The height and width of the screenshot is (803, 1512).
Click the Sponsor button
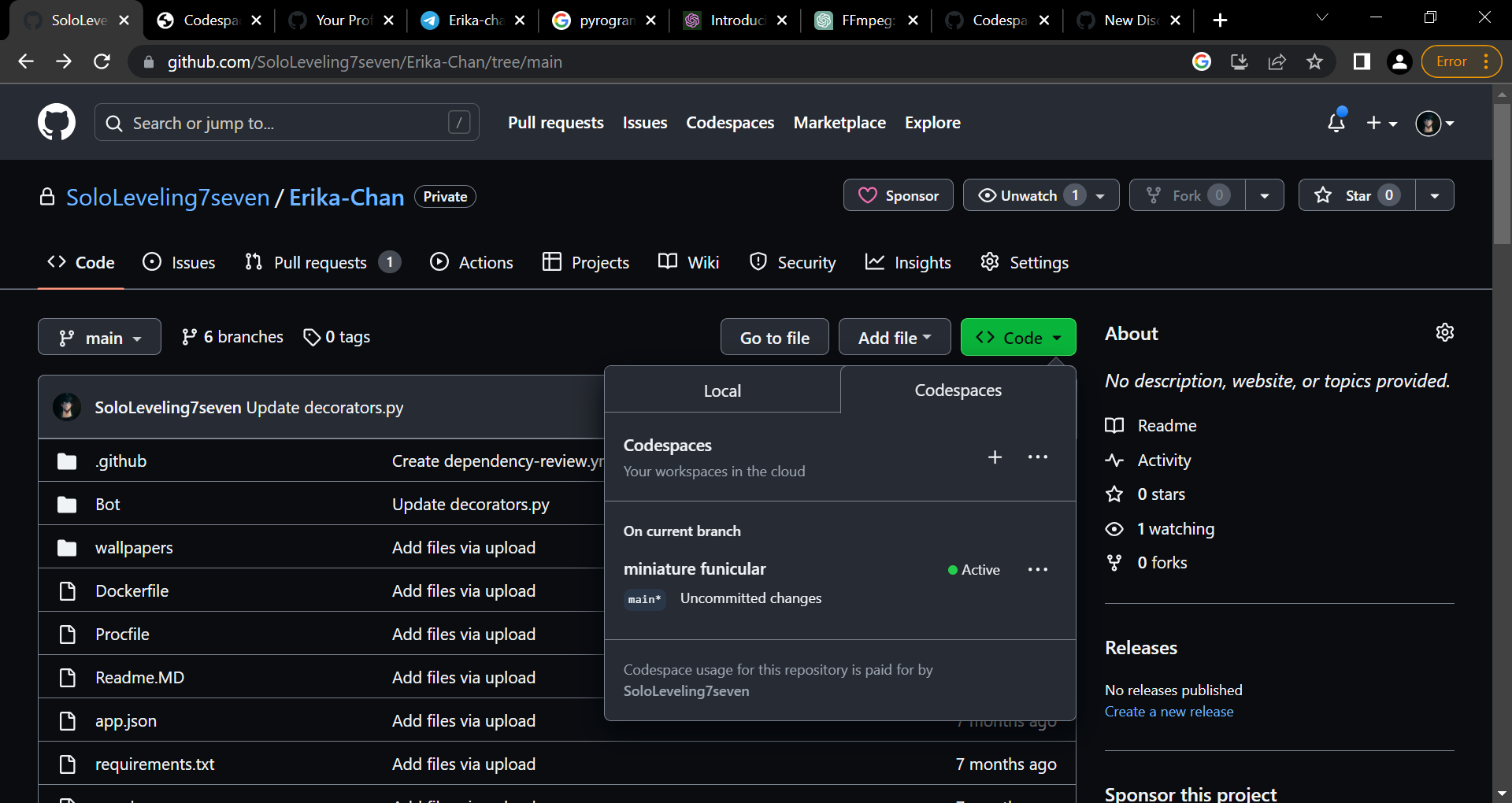[x=899, y=195]
